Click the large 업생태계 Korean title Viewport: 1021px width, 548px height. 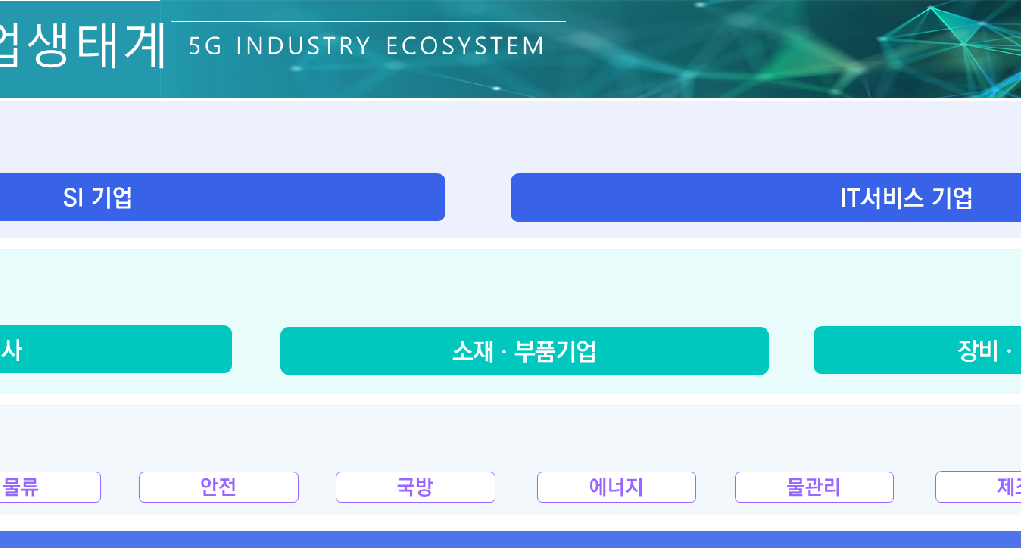[x=81, y=46]
